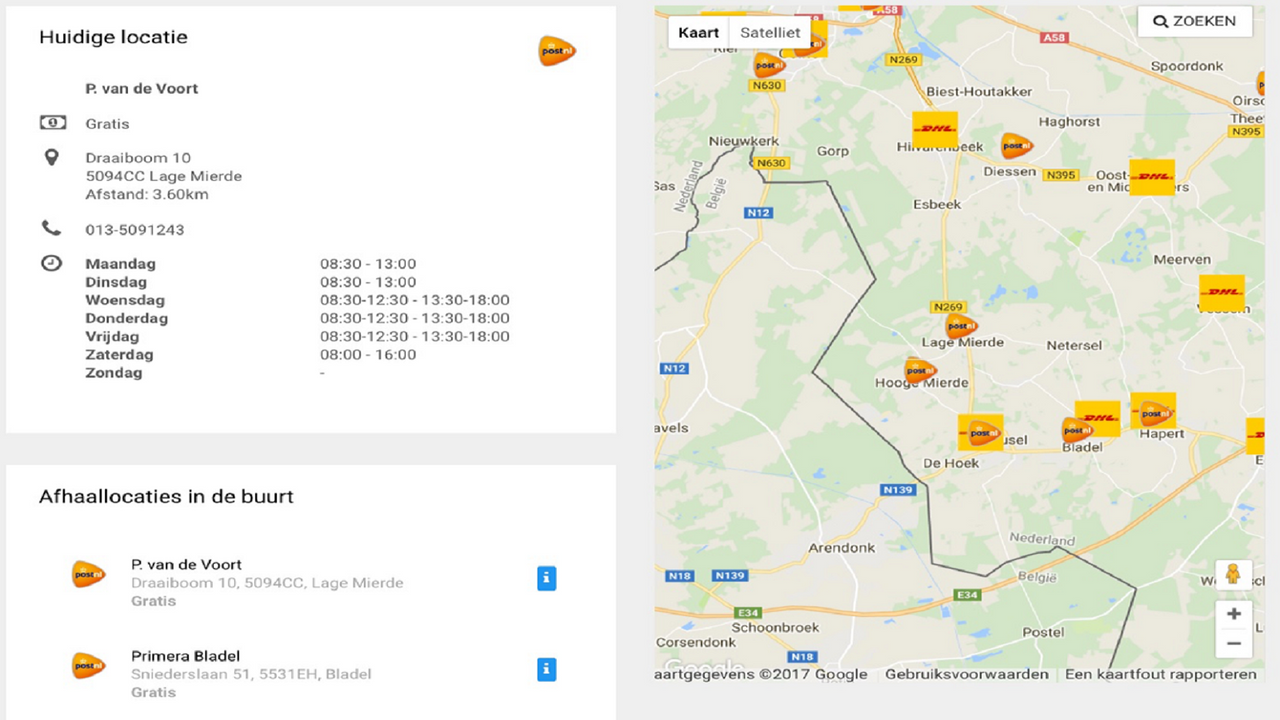Click the DHL marker at Oost- en Middelbeers

point(1152,177)
